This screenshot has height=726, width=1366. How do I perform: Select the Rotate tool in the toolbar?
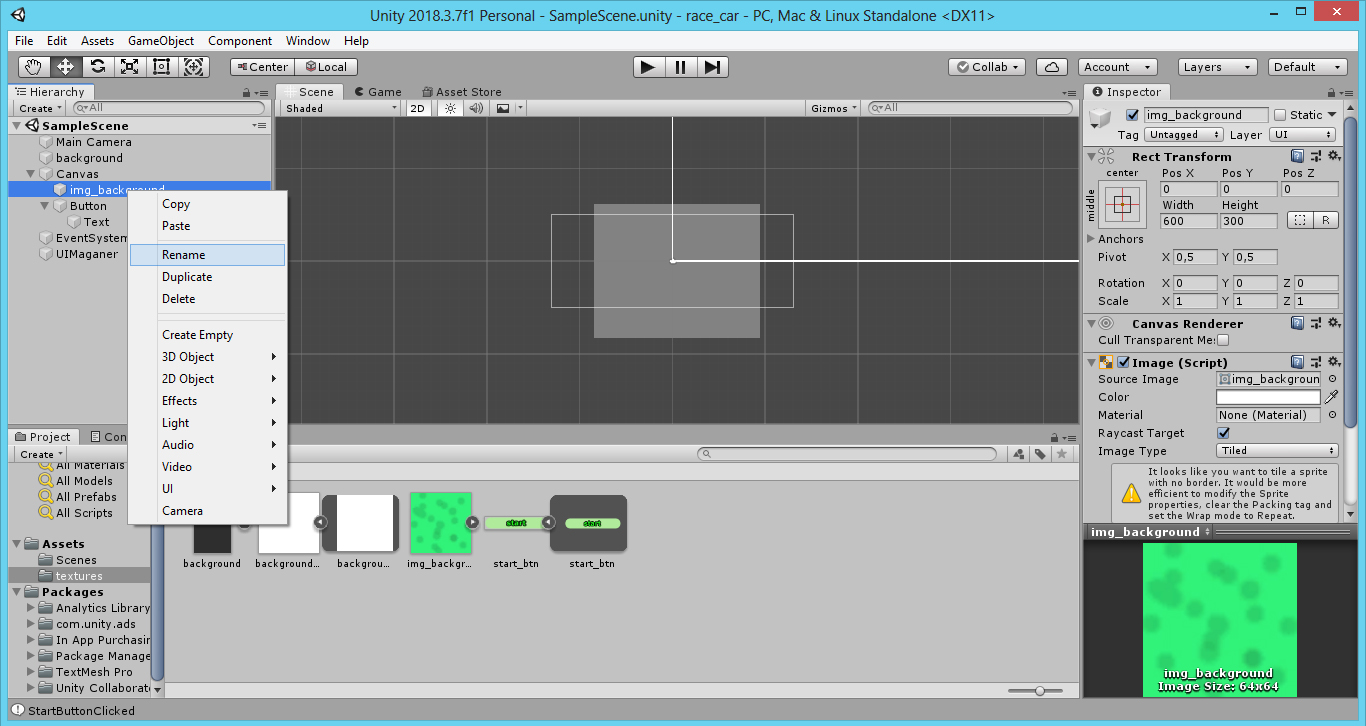(98, 67)
